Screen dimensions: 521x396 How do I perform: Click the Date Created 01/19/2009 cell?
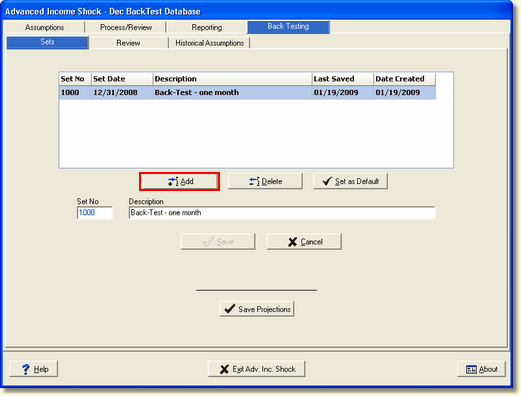click(405, 93)
